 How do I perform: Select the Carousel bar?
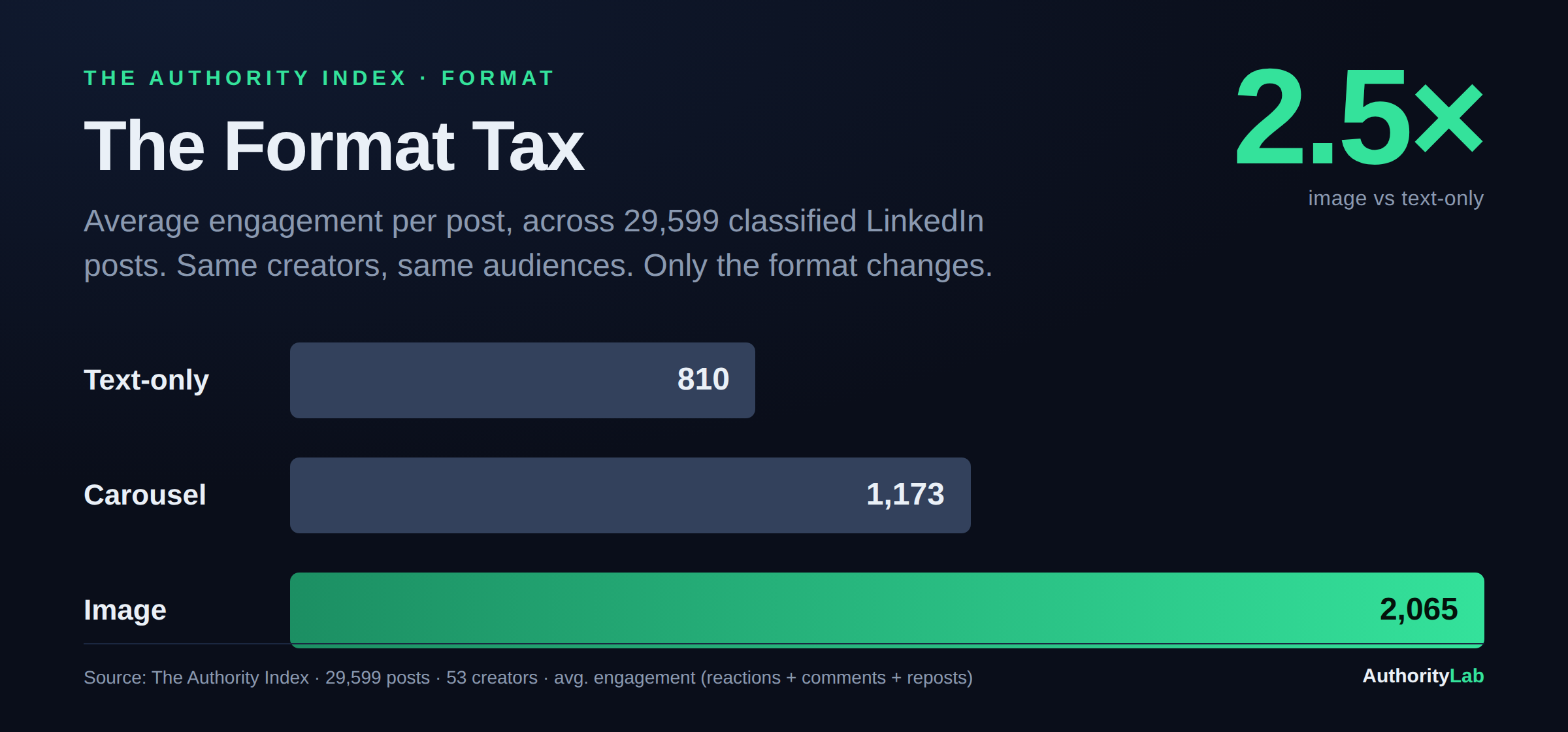click(630, 495)
